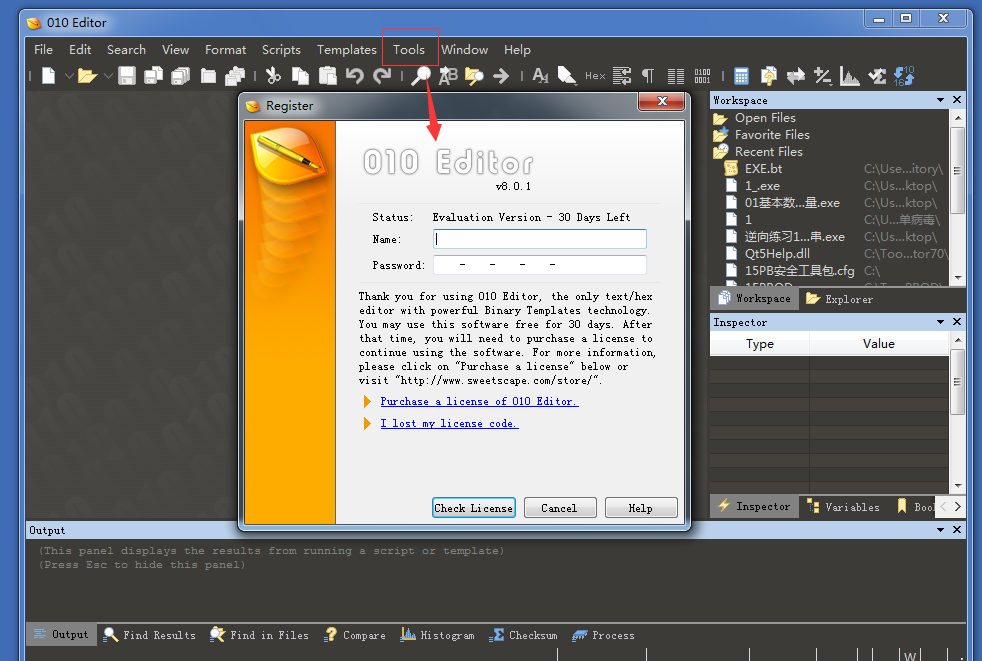
Task: Click I lost my license code link
Action: click(449, 424)
